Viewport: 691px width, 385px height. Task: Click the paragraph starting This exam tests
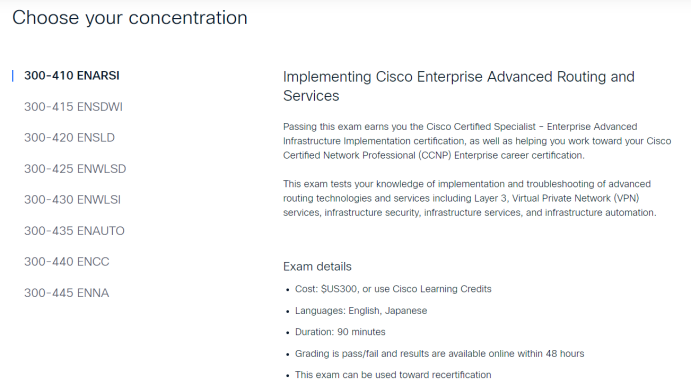(x=470, y=198)
